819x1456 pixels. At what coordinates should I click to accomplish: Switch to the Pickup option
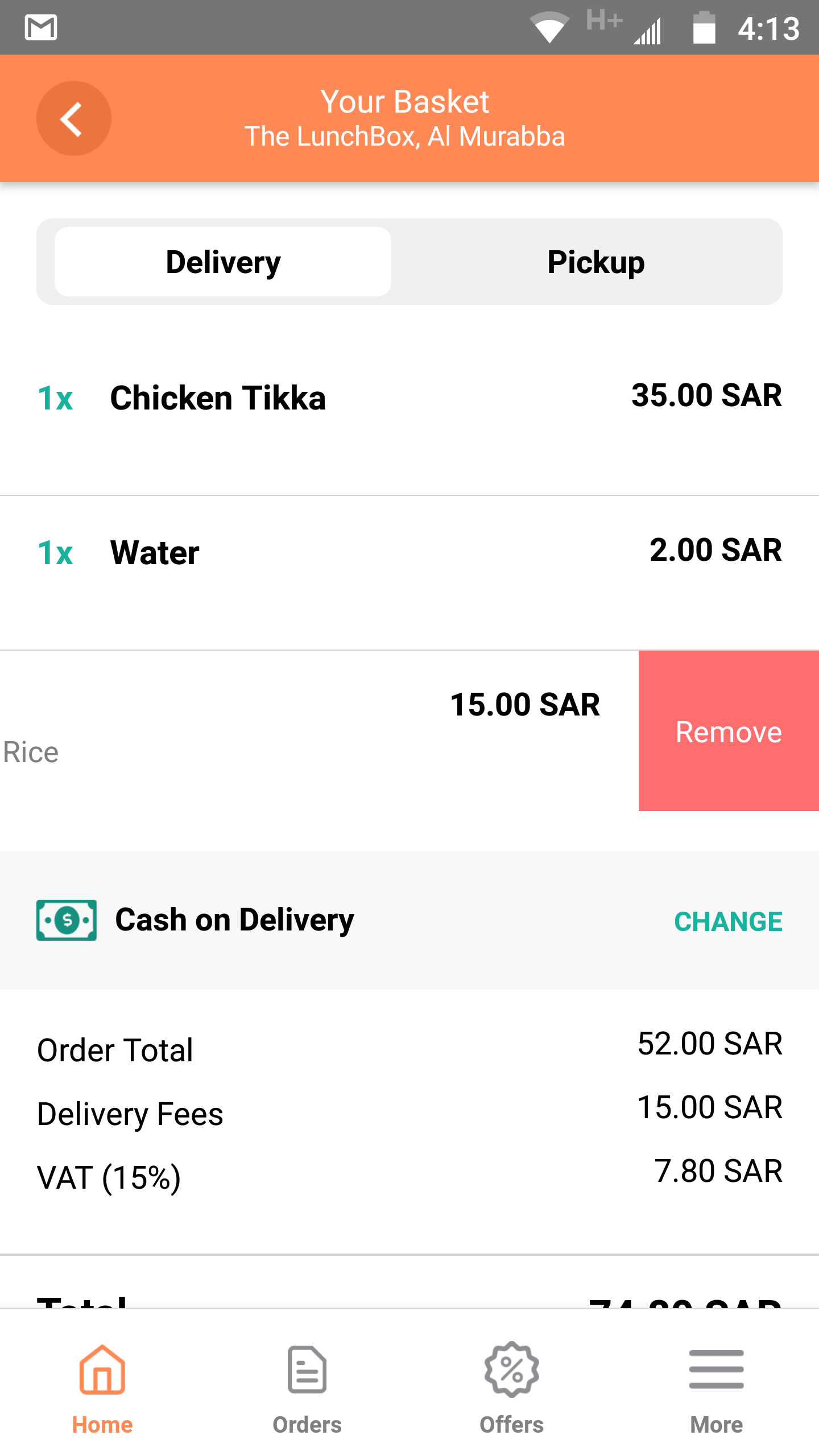[596, 262]
